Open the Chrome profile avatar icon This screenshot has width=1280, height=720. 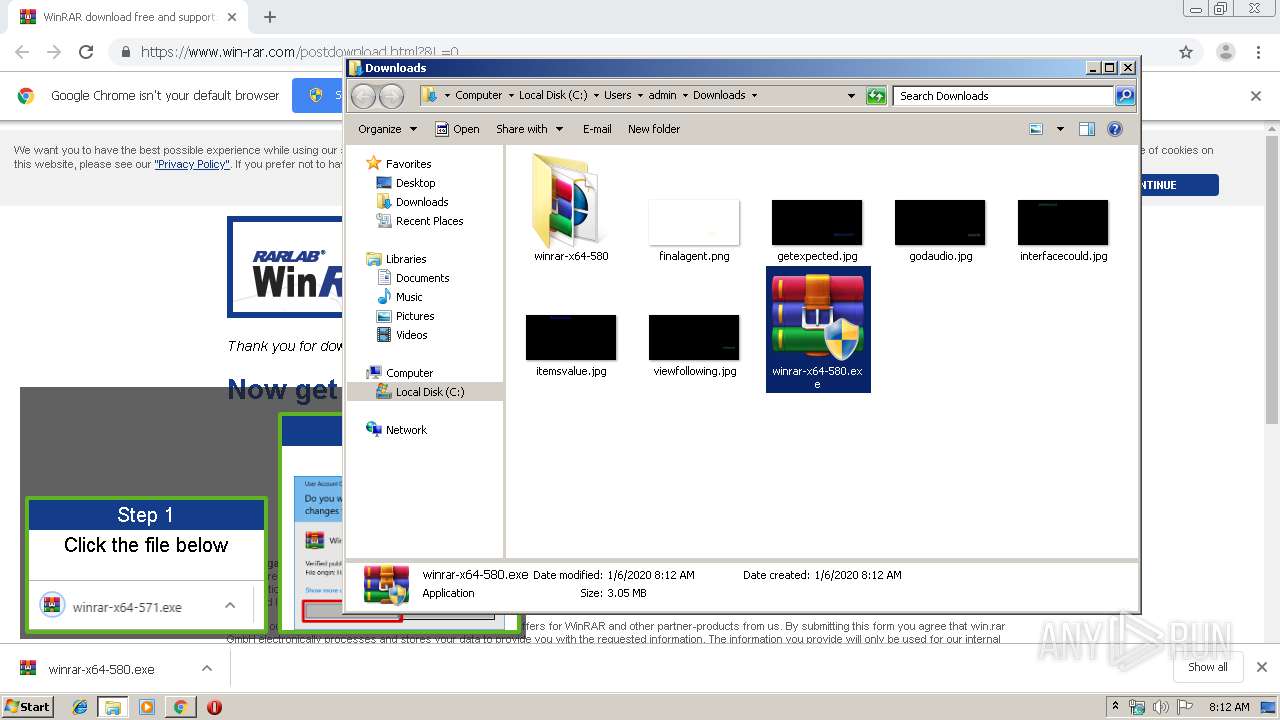coord(1225,52)
